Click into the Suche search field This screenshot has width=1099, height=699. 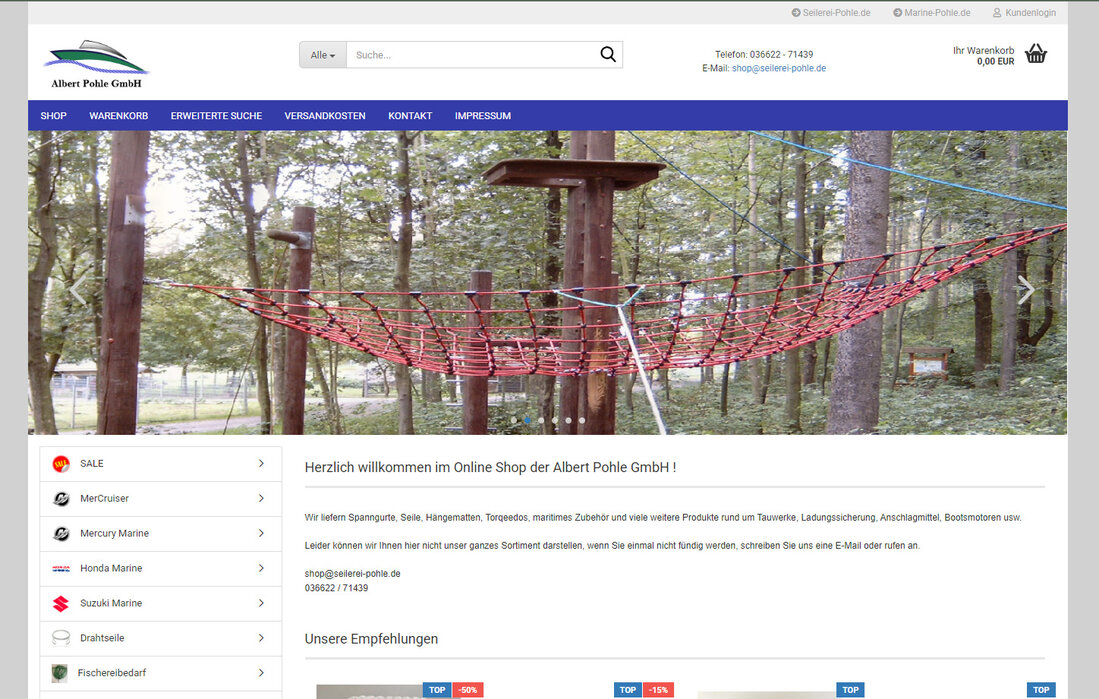(x=470, y=55)
